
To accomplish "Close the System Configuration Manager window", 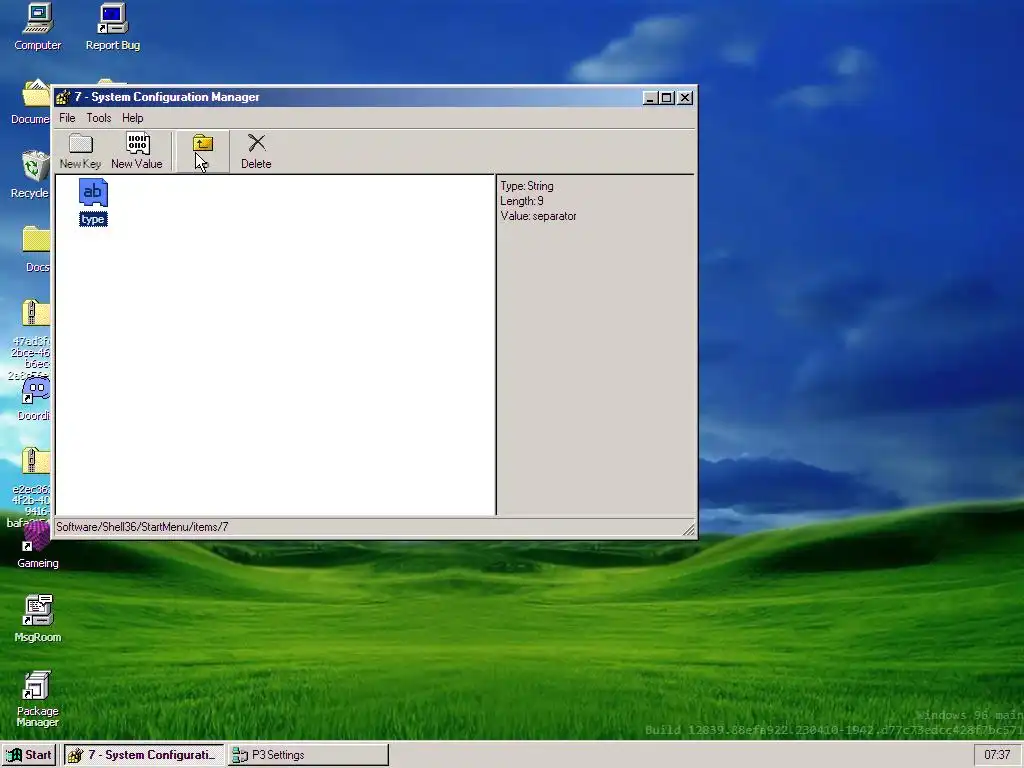I will (x=685, y=98).
